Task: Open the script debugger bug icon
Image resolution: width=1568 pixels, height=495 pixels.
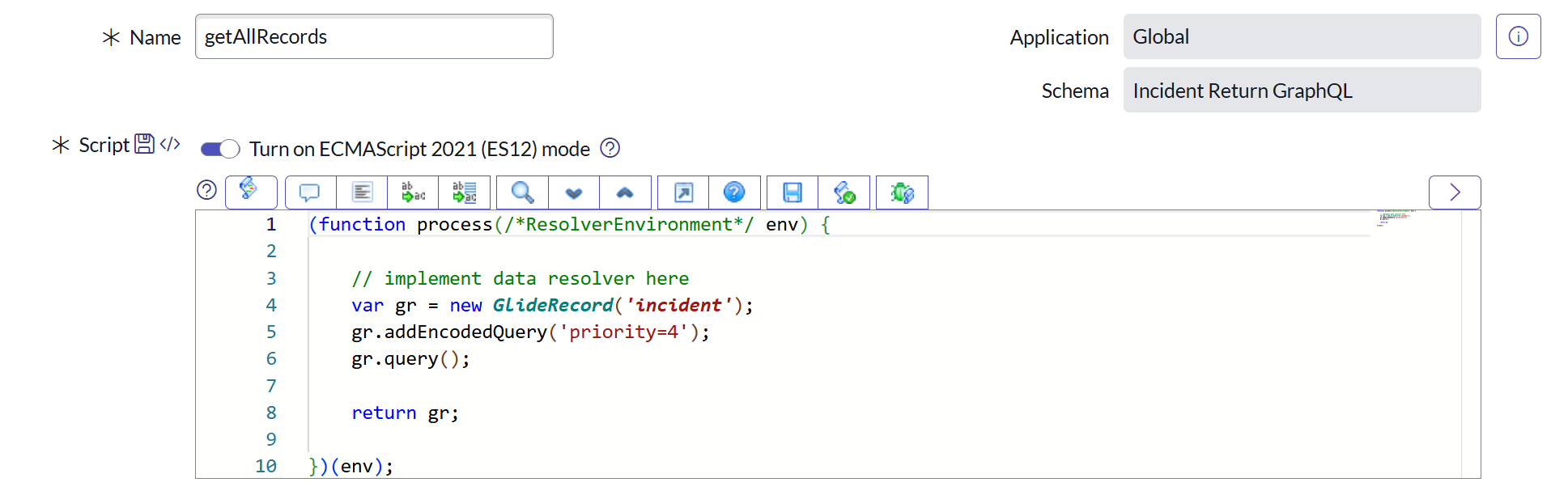Action: (x=902, y=192)
